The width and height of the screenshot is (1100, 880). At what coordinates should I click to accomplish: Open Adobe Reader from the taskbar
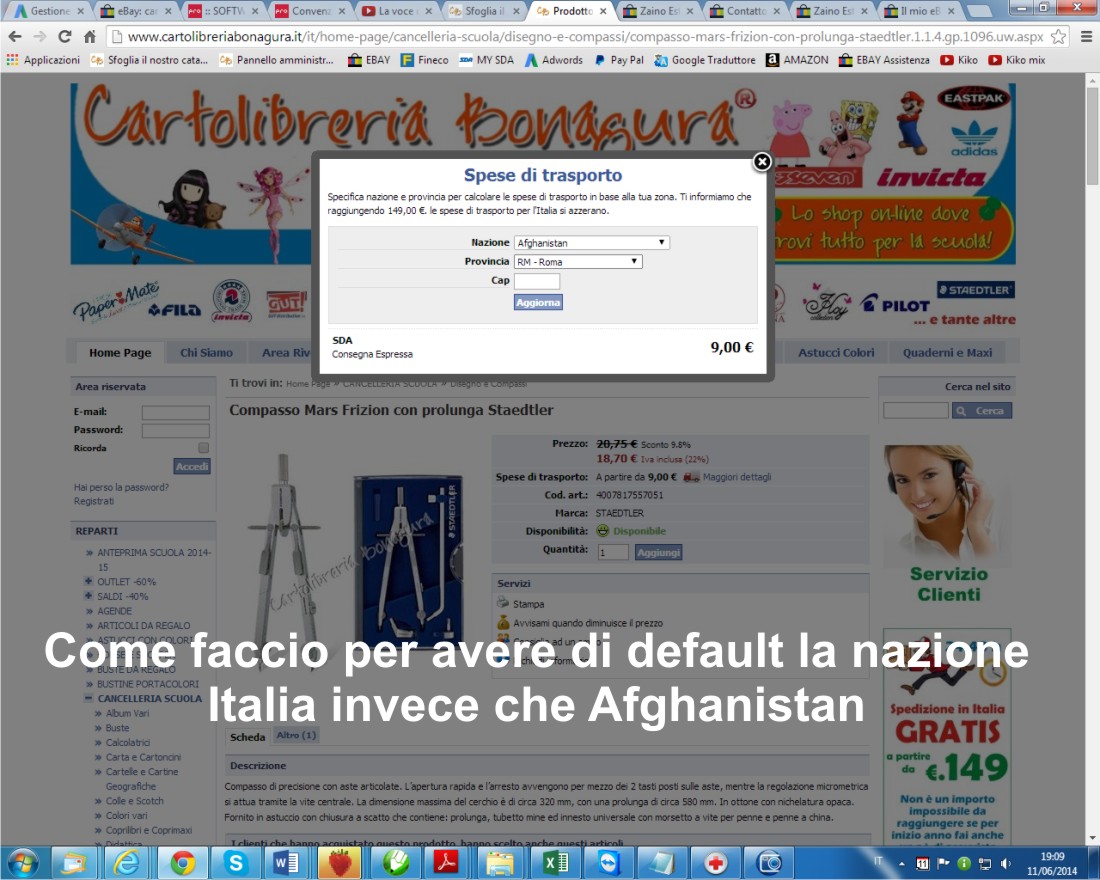point(446,863)
